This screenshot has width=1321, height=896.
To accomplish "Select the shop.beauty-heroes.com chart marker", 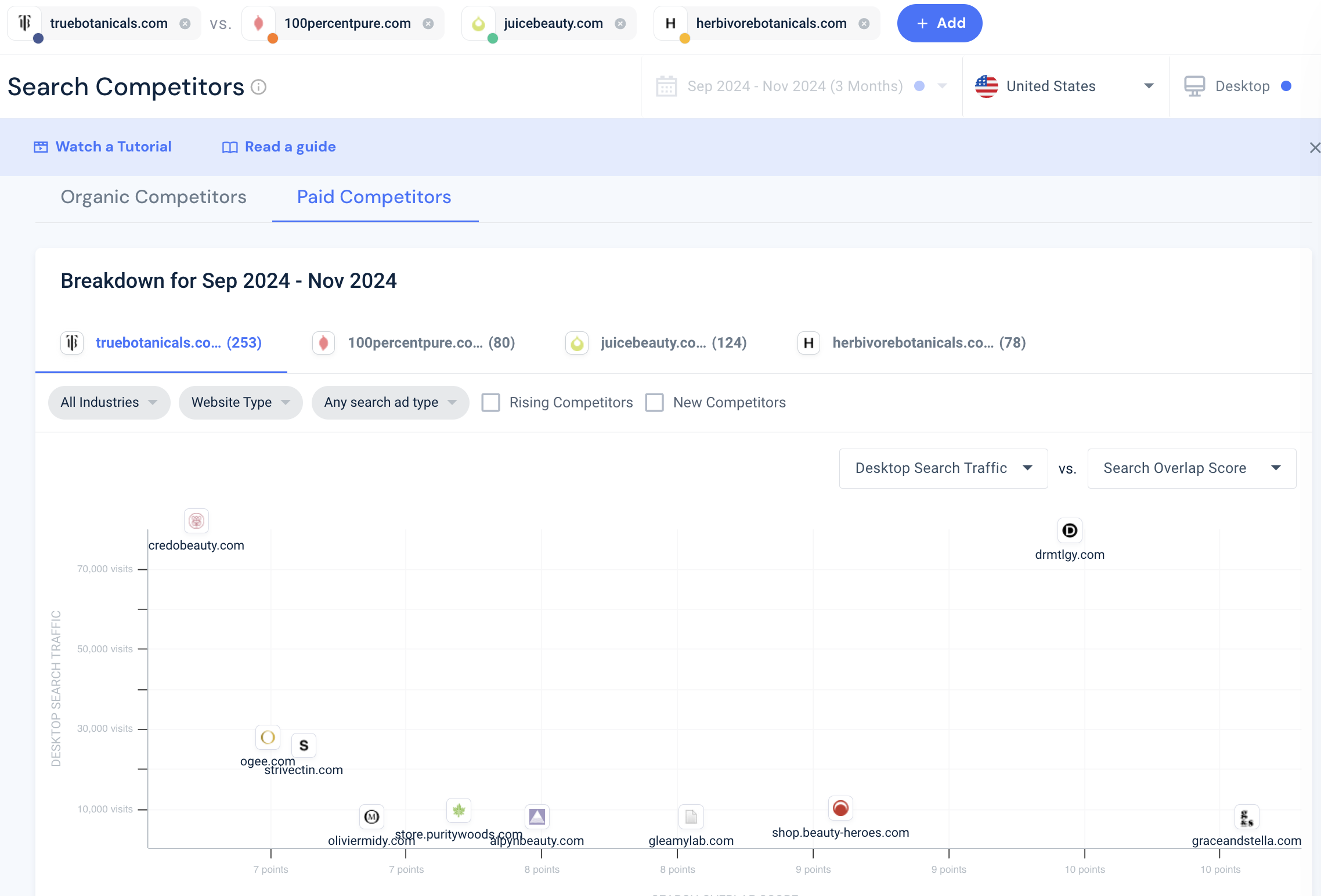I will click(840, 808).
